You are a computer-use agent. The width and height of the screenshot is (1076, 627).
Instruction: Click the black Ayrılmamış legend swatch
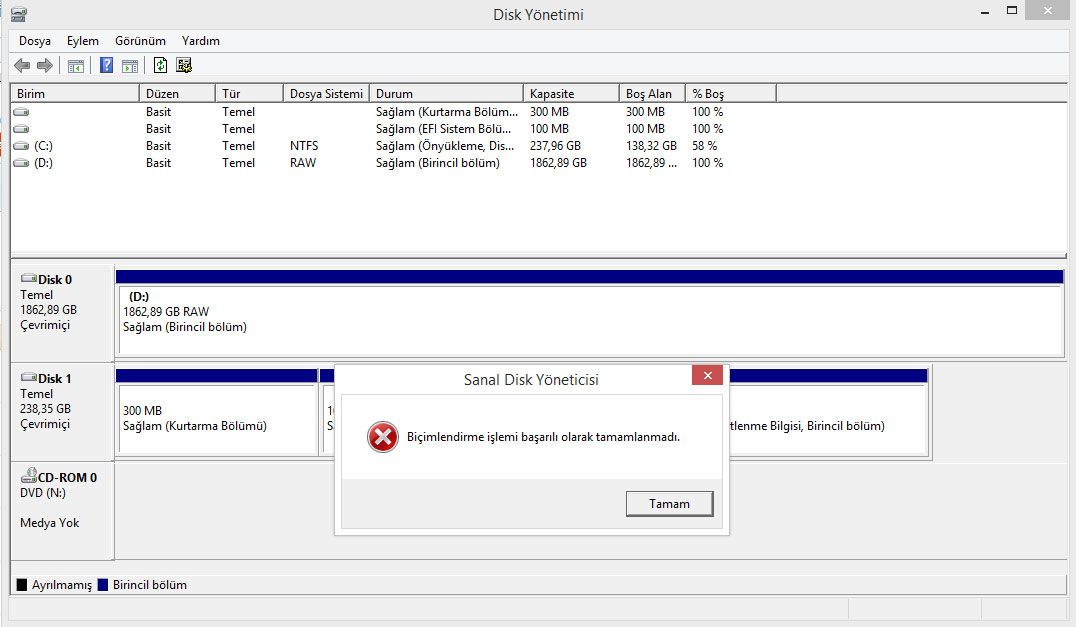click(22, 584)
